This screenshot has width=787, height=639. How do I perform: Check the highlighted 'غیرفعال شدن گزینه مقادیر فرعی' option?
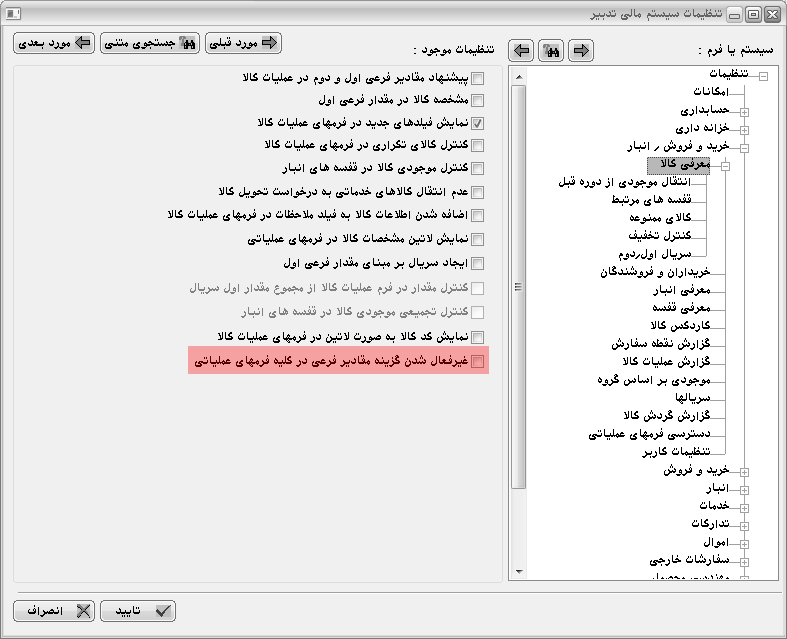pos(477,362)
